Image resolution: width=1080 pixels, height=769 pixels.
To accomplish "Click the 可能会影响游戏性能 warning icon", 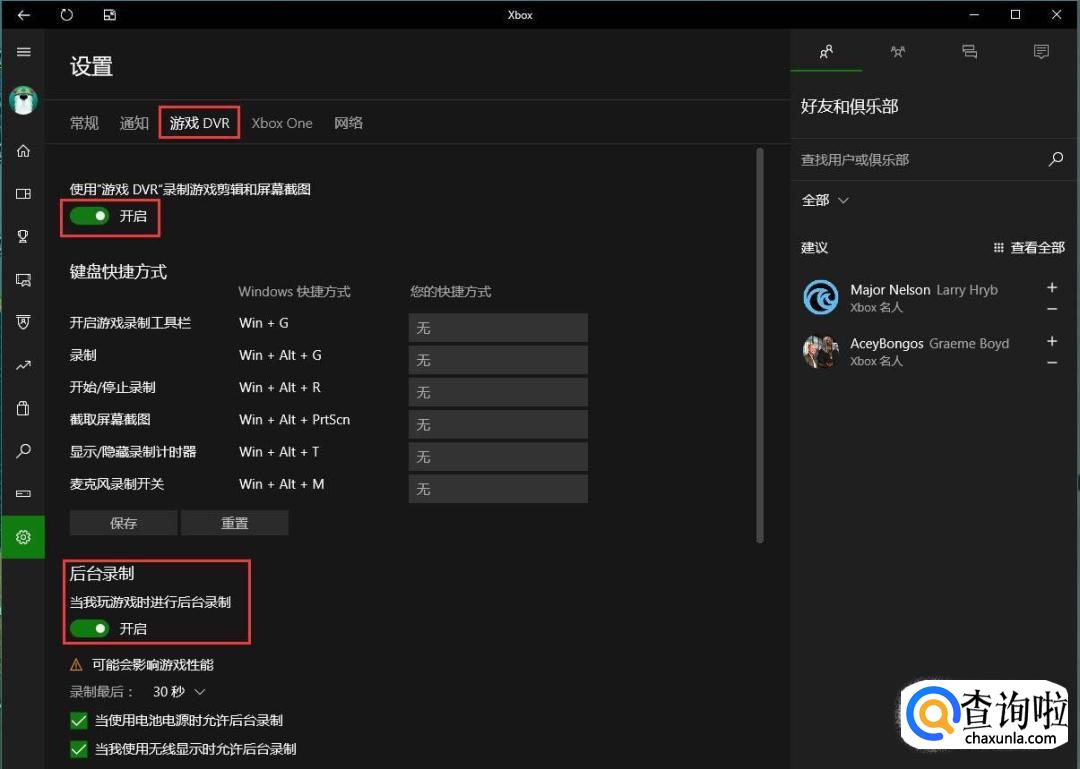I will point(76,665).
